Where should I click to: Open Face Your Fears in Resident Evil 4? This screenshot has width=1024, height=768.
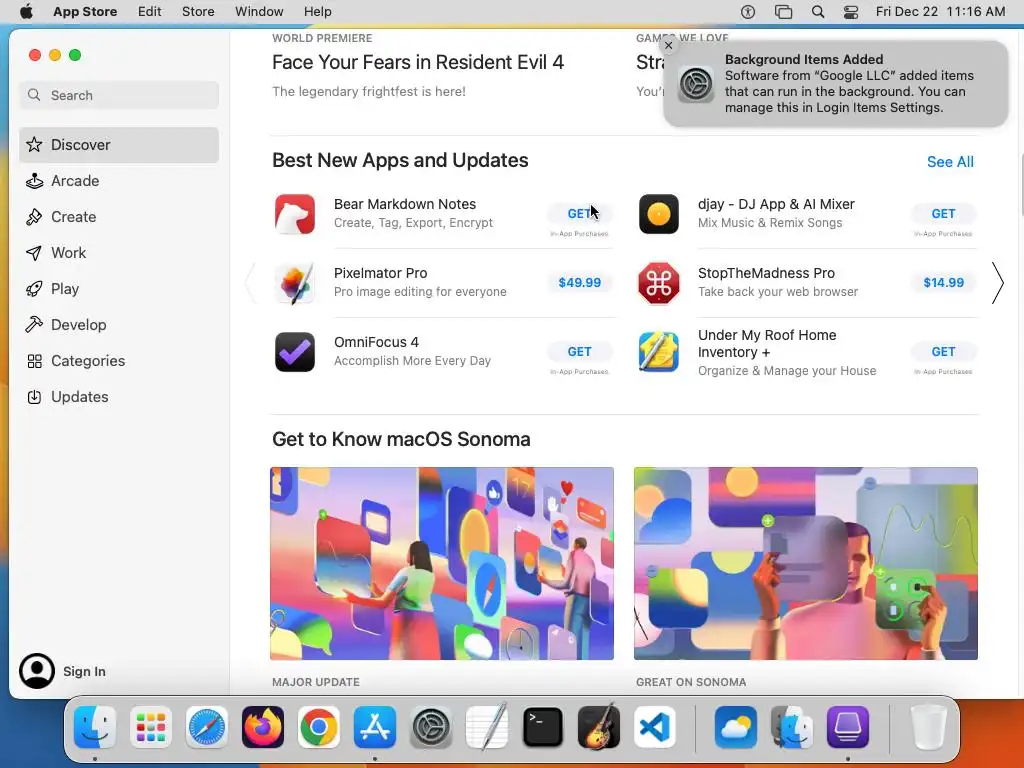point(418,63)
